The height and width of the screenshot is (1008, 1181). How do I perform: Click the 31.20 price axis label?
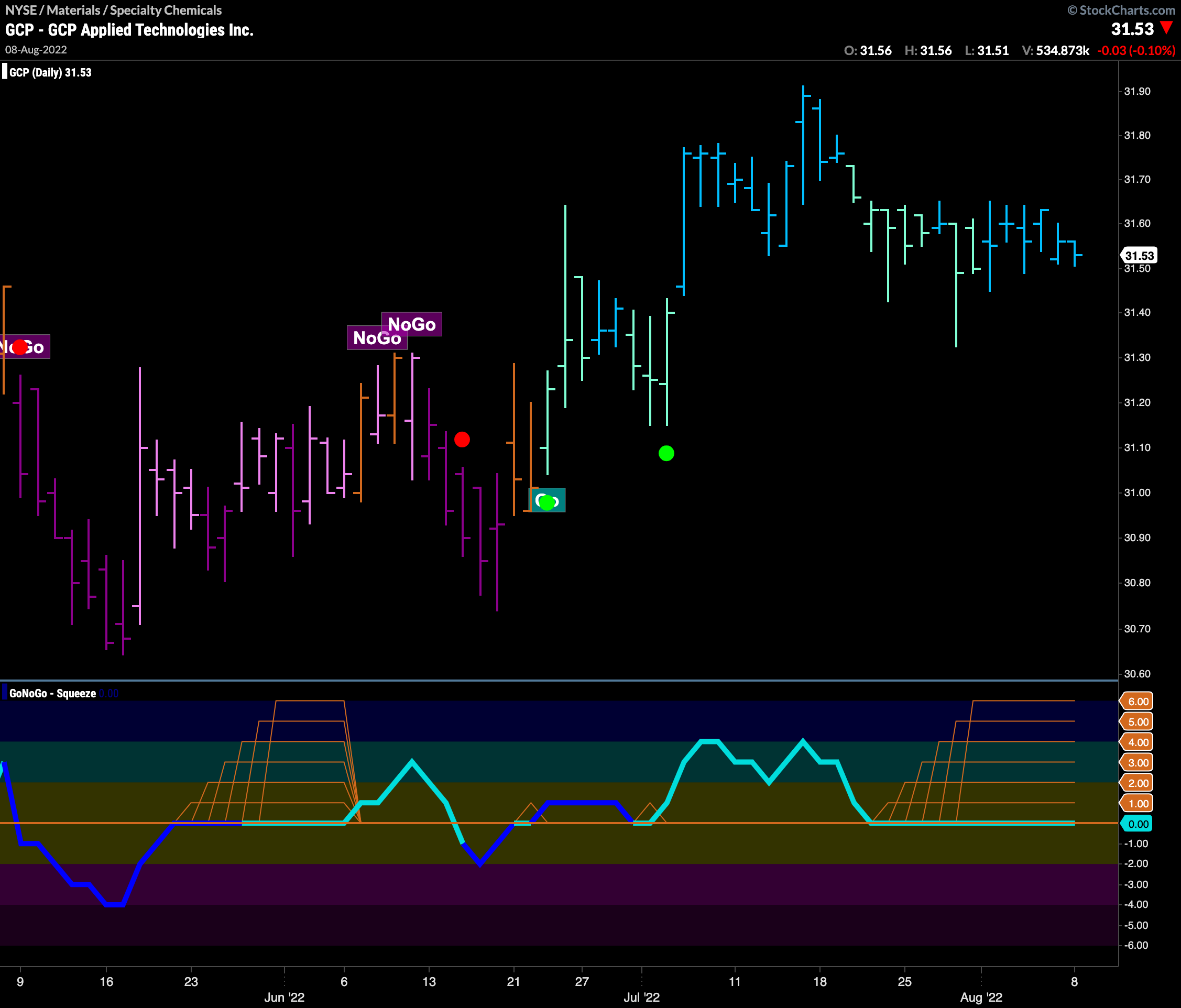coord(1137,402)
